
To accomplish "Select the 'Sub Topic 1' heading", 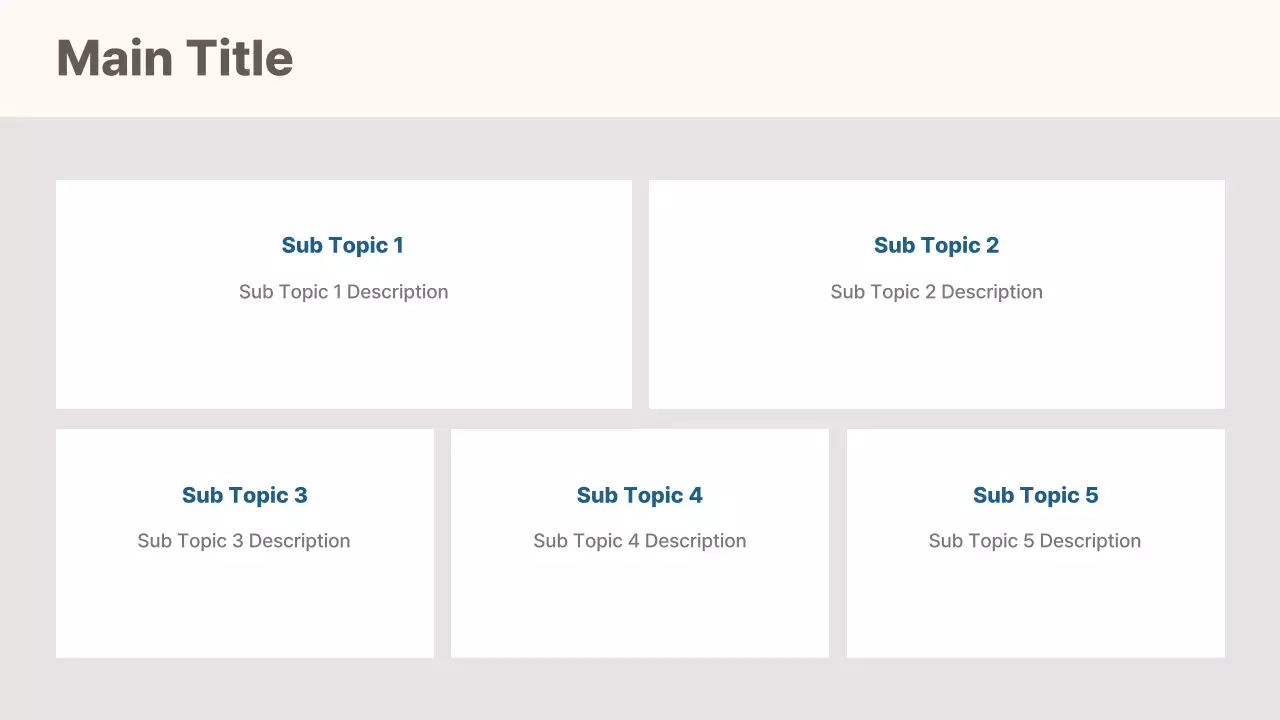I will [x=343, y=245].
